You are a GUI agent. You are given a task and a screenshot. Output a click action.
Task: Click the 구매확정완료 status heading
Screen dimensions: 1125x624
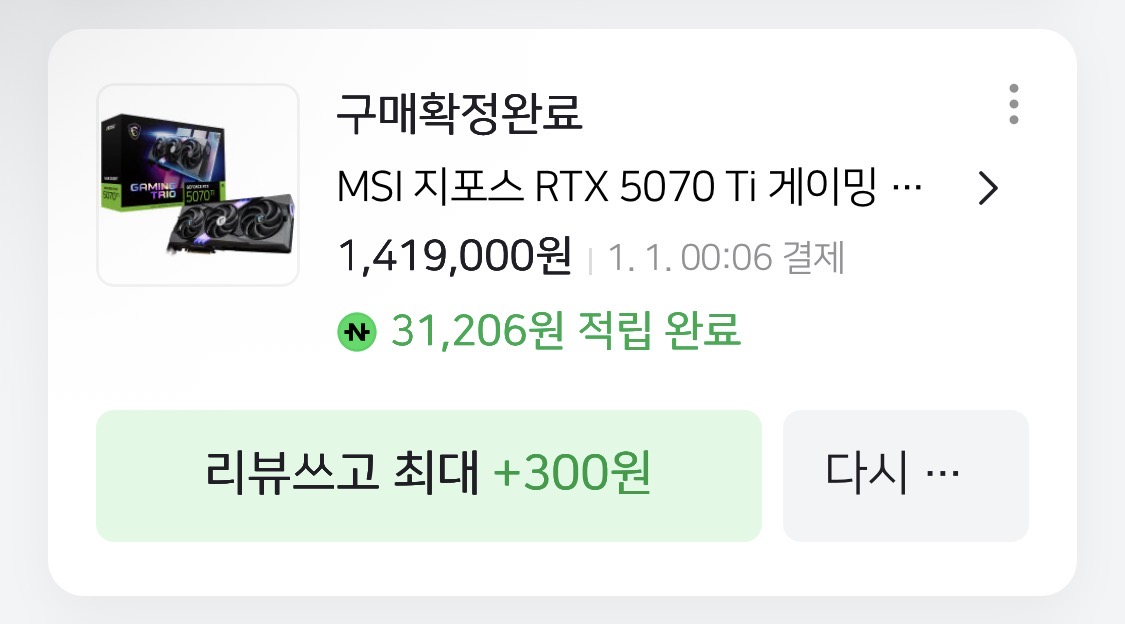[459, 113]
